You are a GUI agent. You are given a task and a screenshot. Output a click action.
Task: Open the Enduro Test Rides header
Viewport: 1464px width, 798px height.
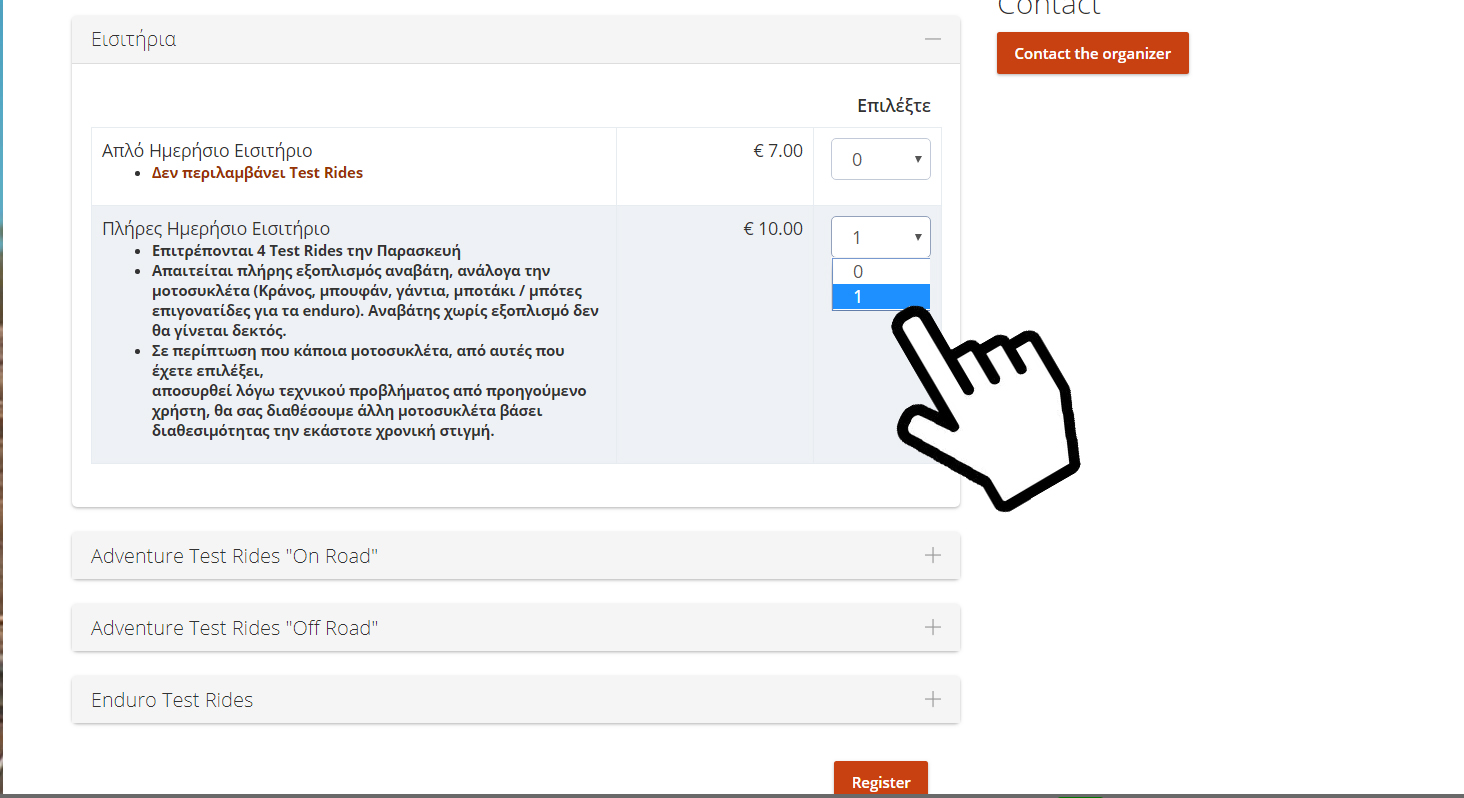tap(516, 700)
